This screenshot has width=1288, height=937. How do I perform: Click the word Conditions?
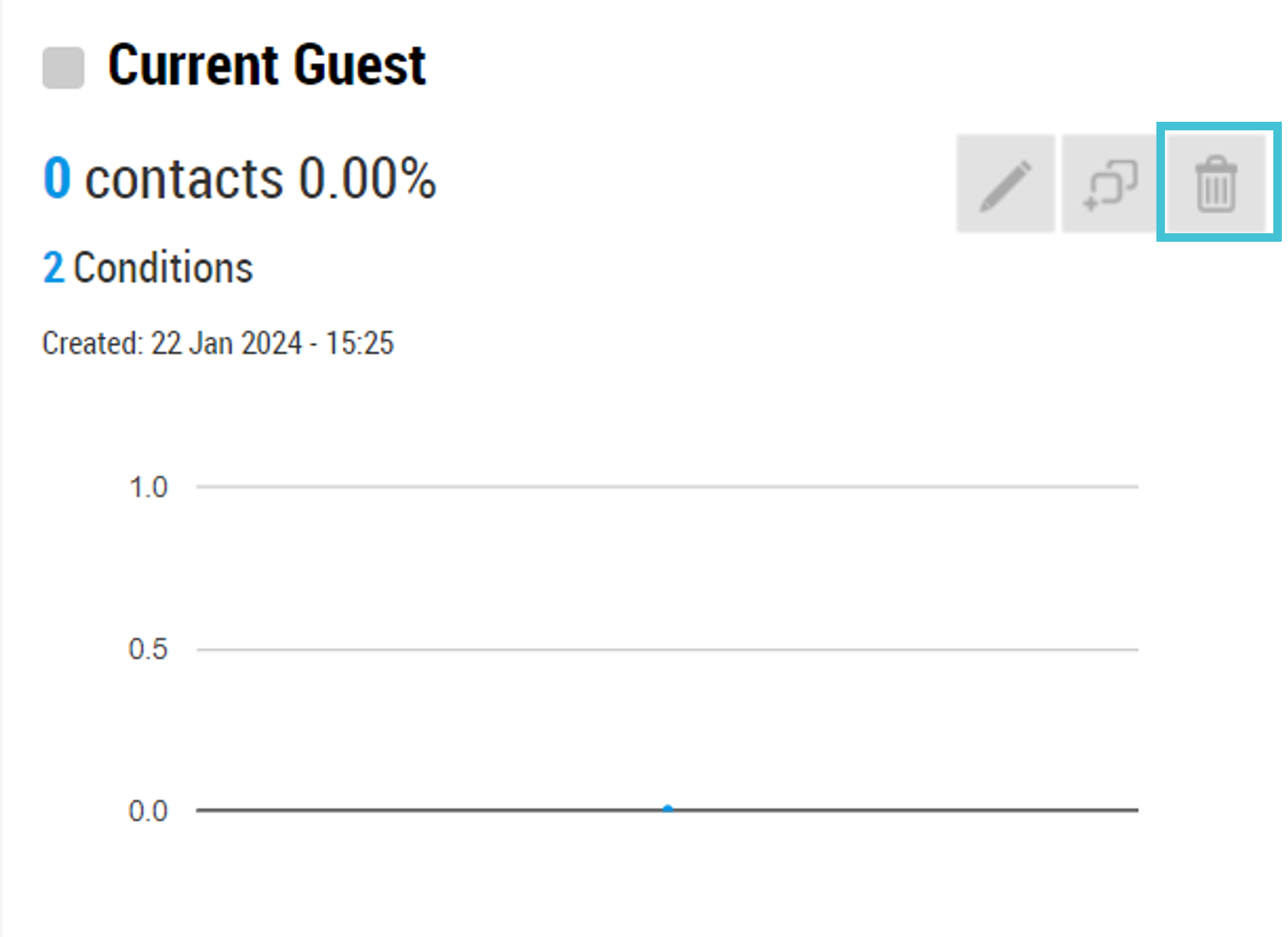(x=163, y=268)
